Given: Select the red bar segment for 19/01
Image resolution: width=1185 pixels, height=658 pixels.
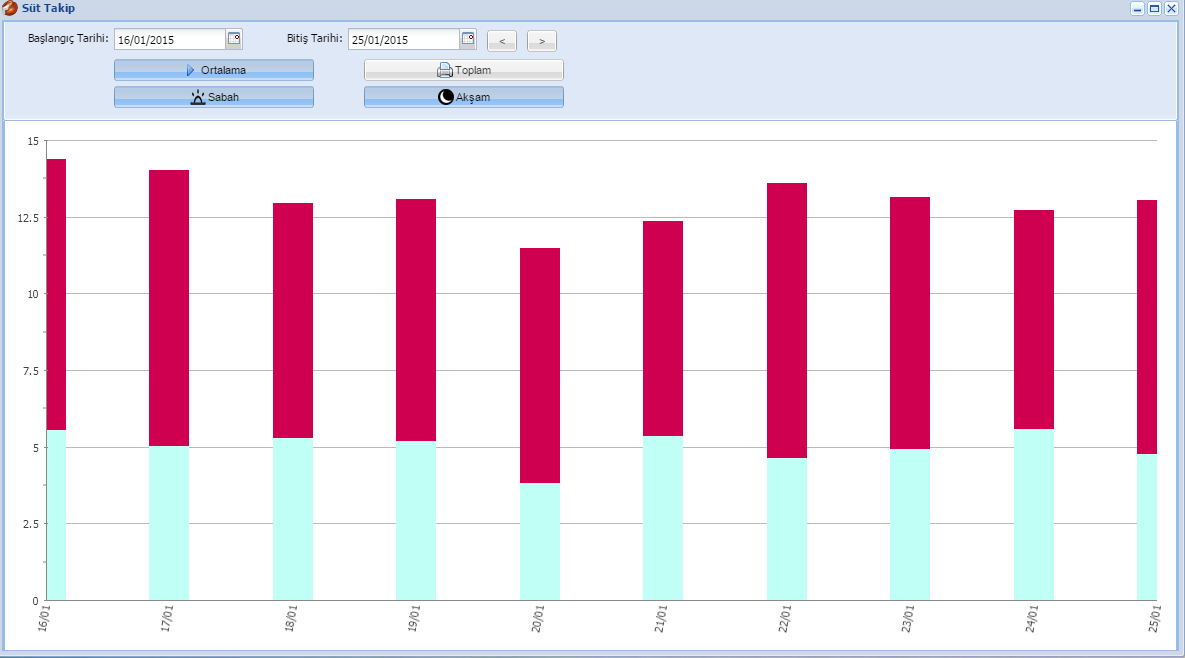Looking at the screenshot, I should 416,320.
